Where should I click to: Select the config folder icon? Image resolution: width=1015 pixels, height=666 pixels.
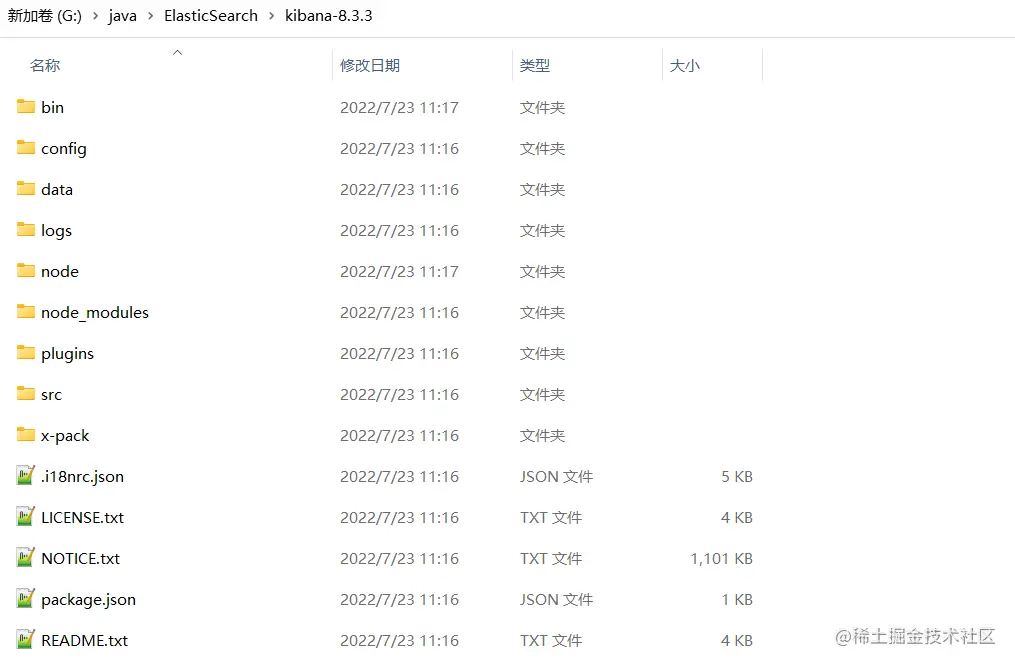(x=26, y=148)
